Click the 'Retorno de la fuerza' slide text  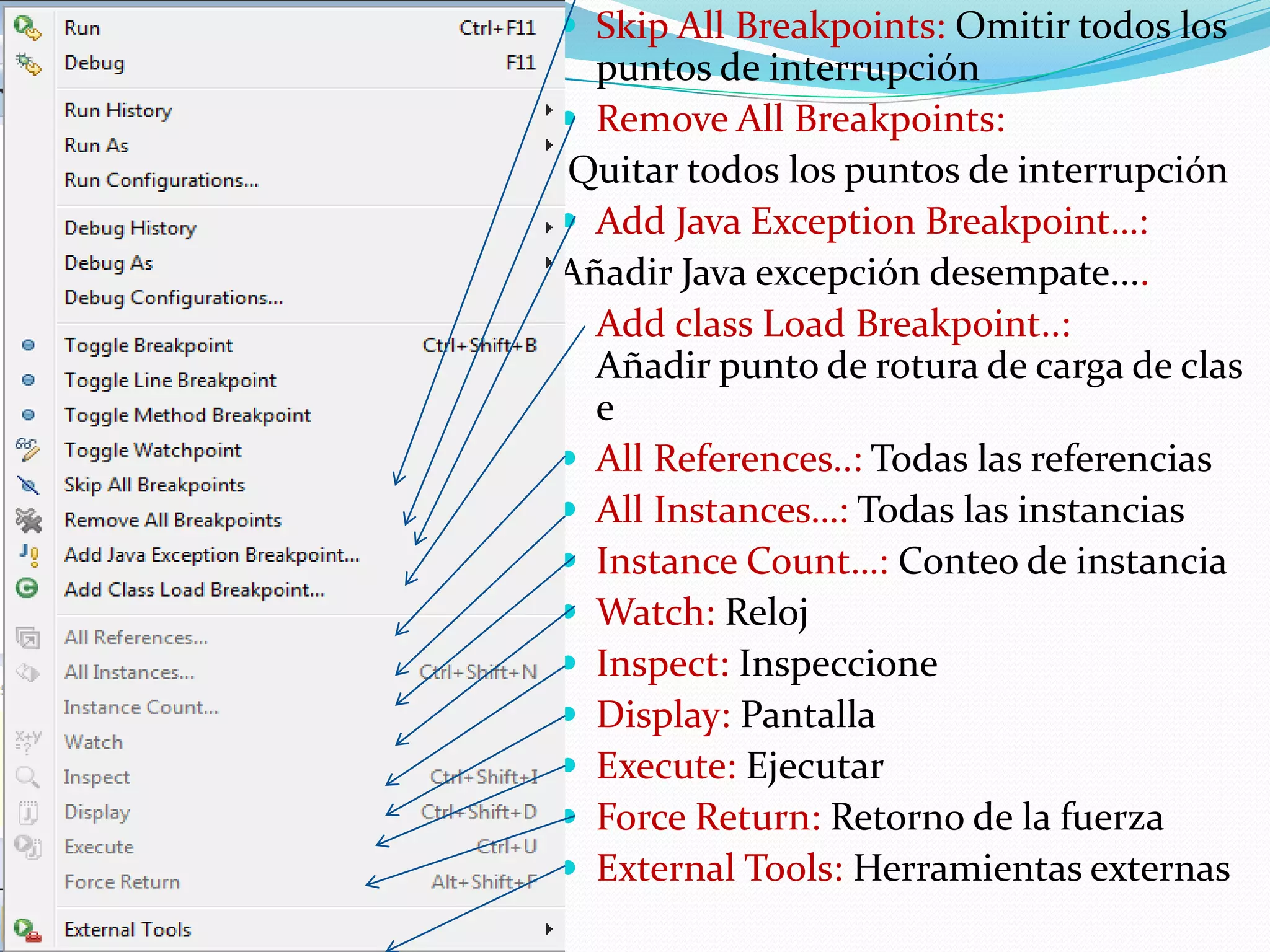997,817
